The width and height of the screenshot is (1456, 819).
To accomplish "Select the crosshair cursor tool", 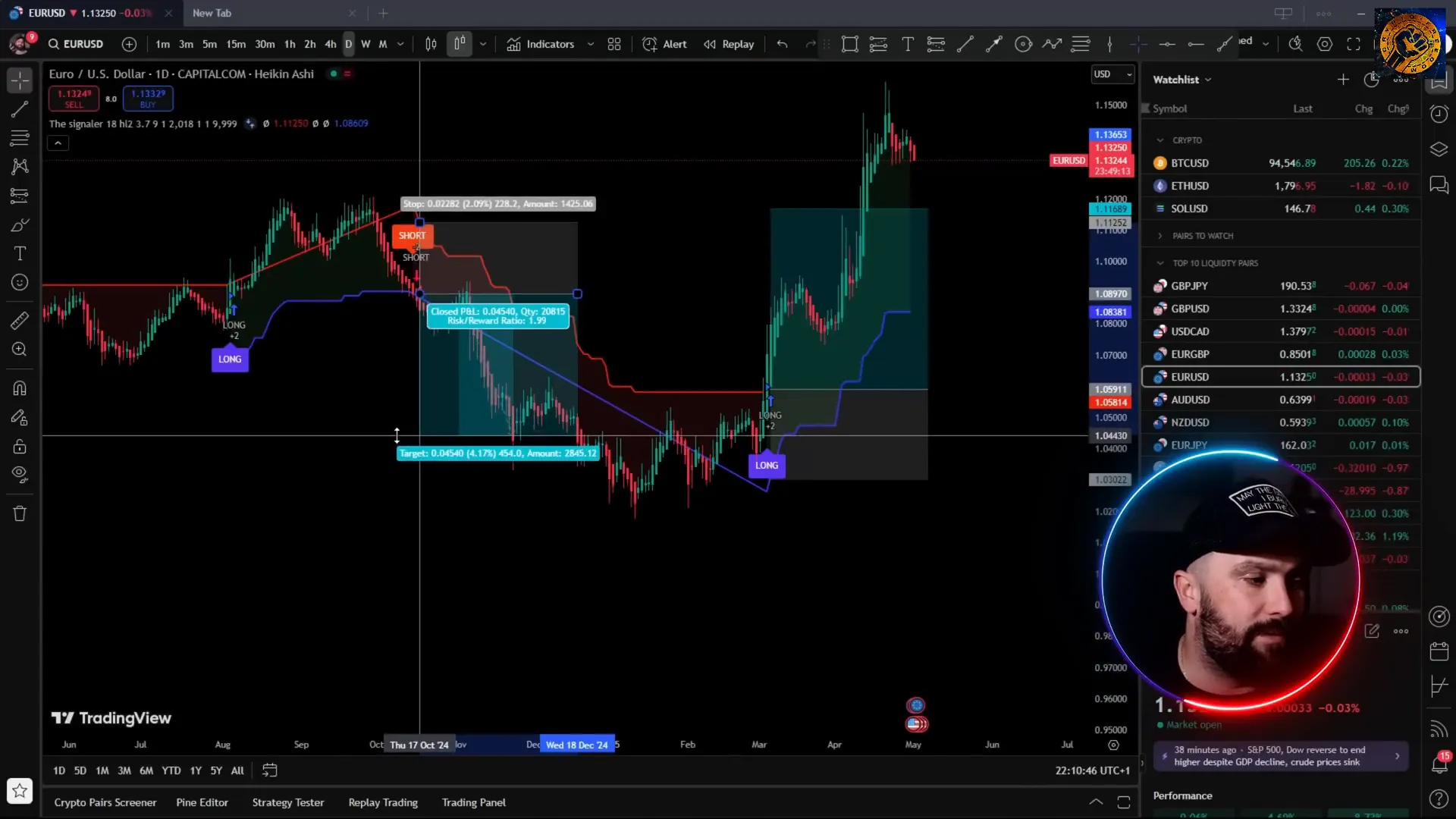I will point(20,80).
